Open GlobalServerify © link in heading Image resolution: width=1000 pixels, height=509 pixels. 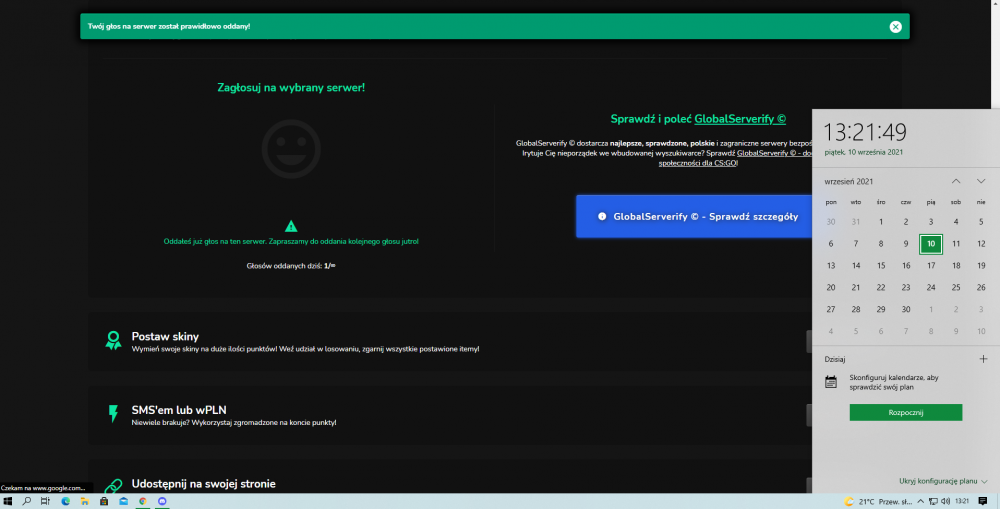tap(740, 119)
